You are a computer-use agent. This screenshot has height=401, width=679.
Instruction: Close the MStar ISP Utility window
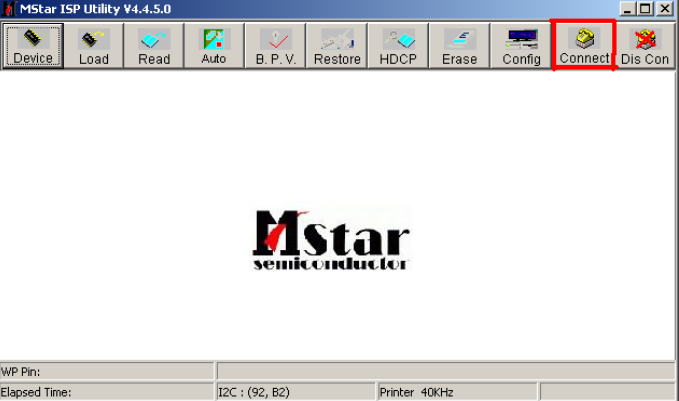[665, 9]
